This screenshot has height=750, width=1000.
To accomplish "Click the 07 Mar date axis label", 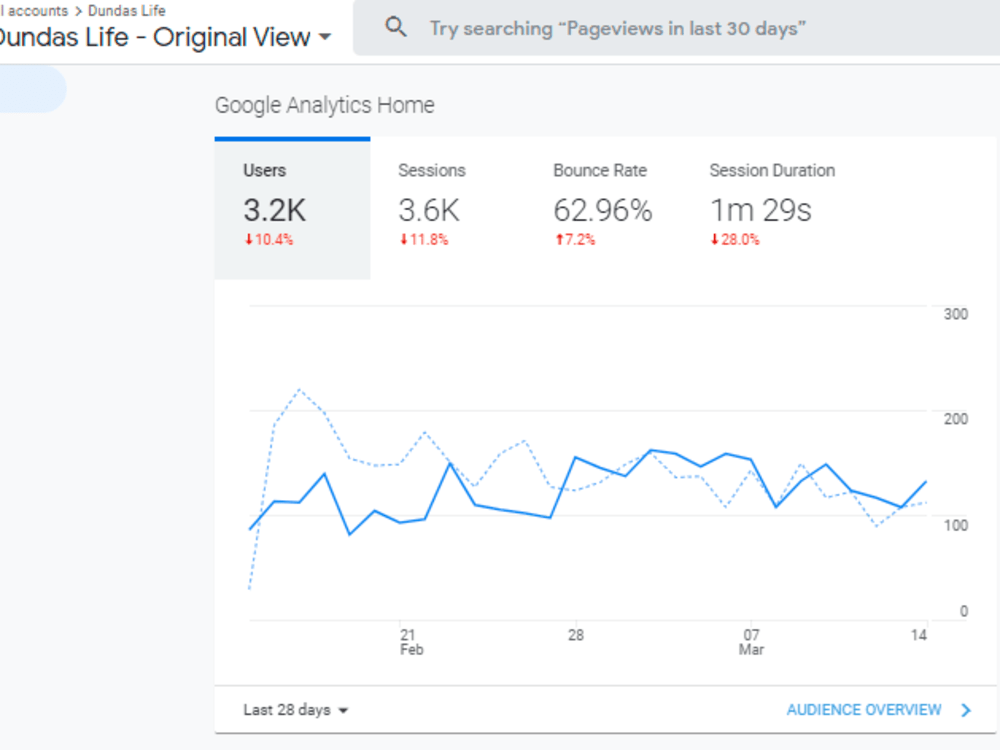I will click(751, 642).
